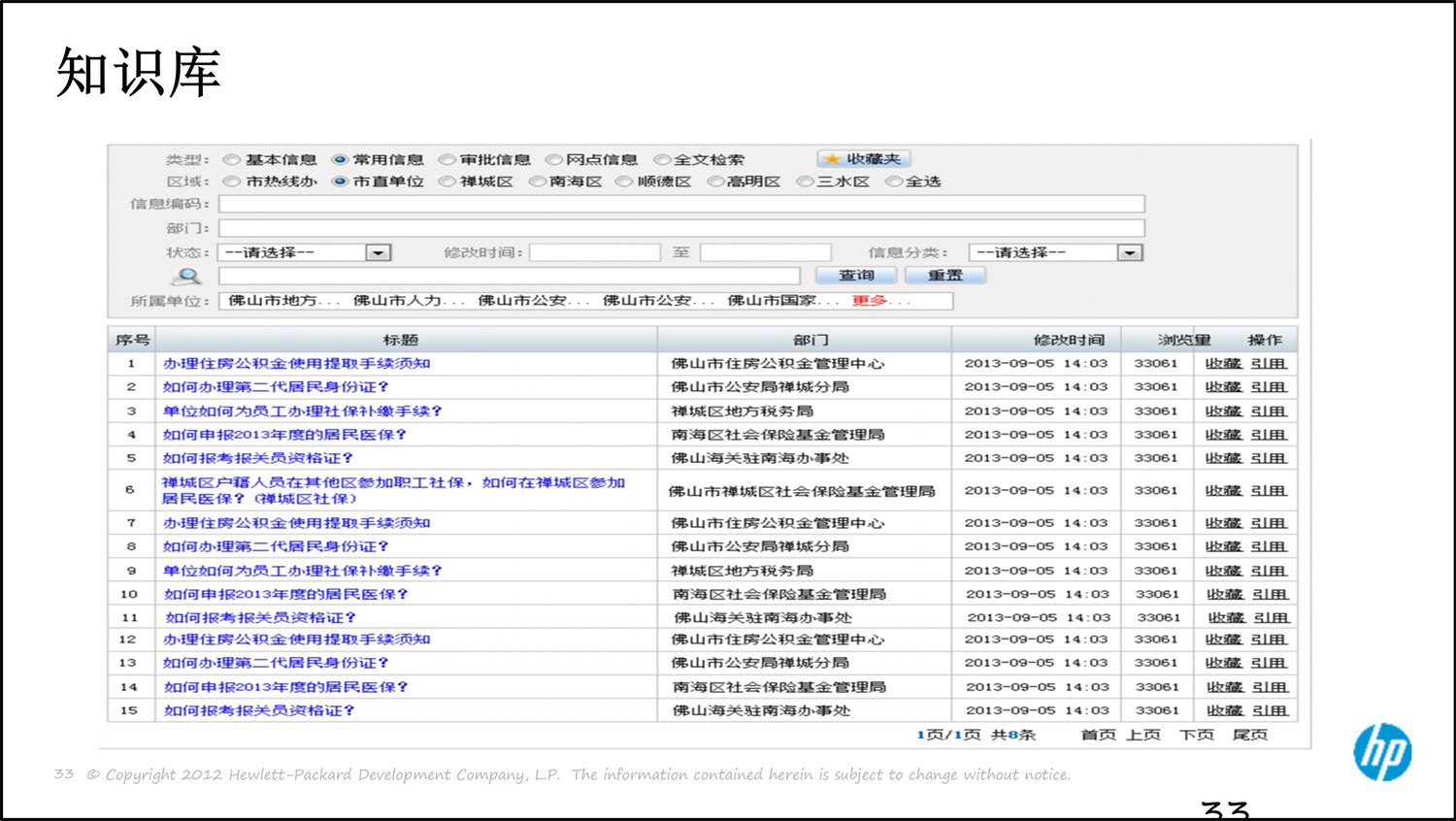The image size is (1456, 821).
Task: Click the 重置 reset button
Action: 943,275
